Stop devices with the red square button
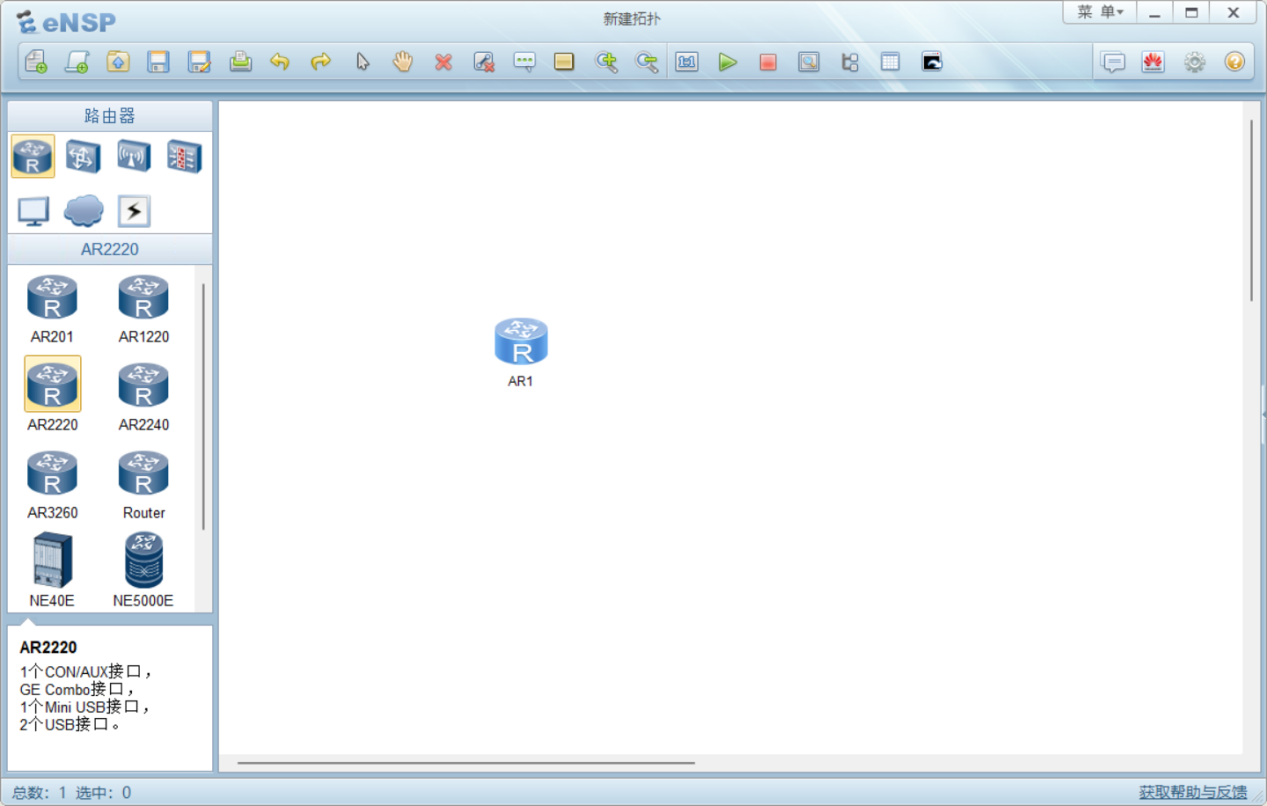Image resolution: width=1267 pixels, height=806 pixels. tap(768, 62)
